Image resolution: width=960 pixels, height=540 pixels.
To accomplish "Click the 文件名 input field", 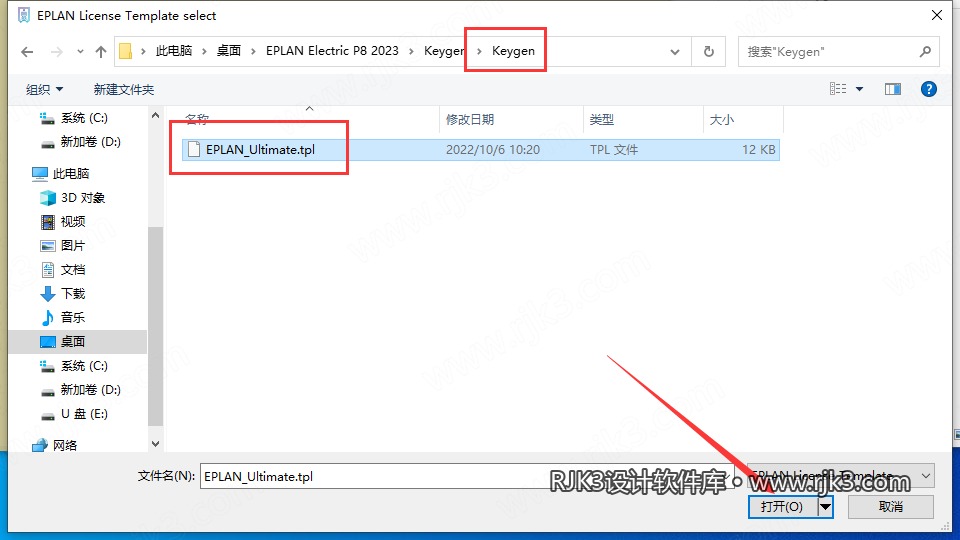I will (x=467, y=476).
